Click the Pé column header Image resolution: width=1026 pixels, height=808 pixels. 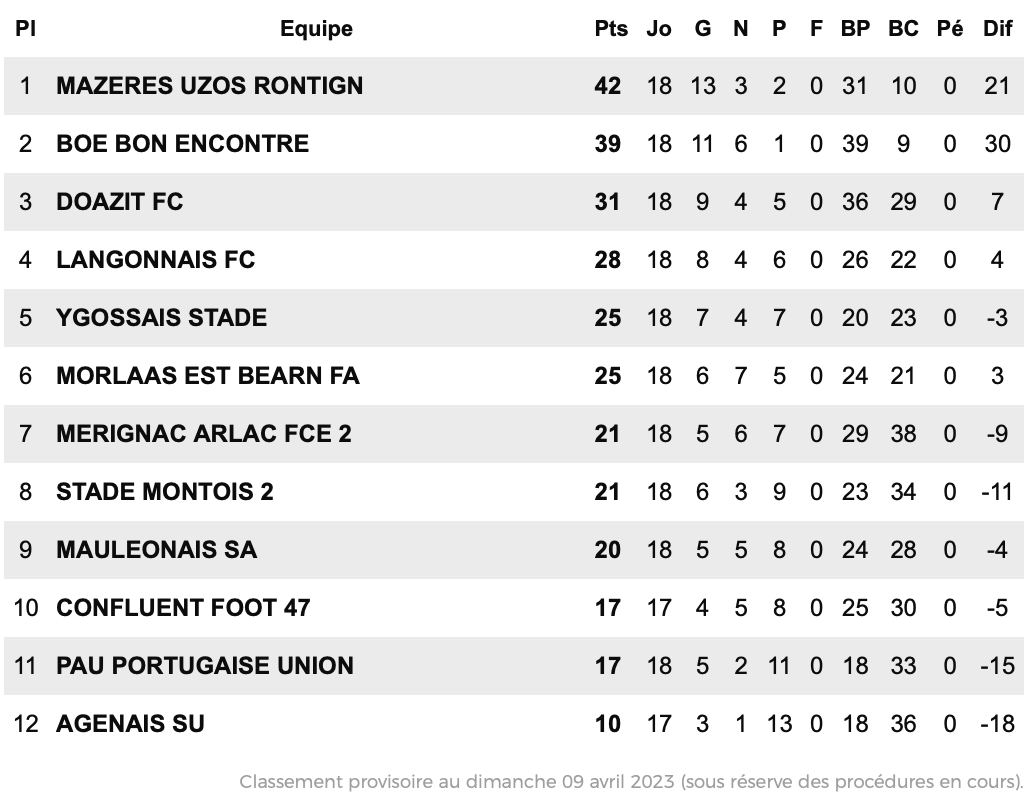point(950,29)
